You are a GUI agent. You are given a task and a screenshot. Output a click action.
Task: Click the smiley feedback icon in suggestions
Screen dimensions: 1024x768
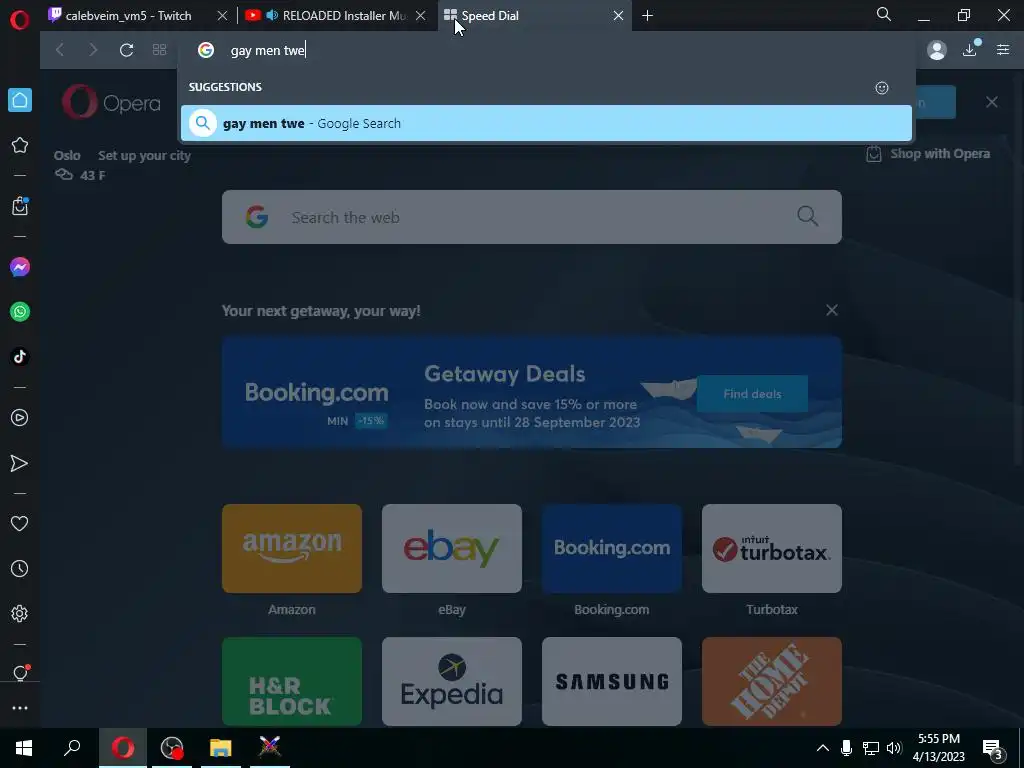[882, 88]
